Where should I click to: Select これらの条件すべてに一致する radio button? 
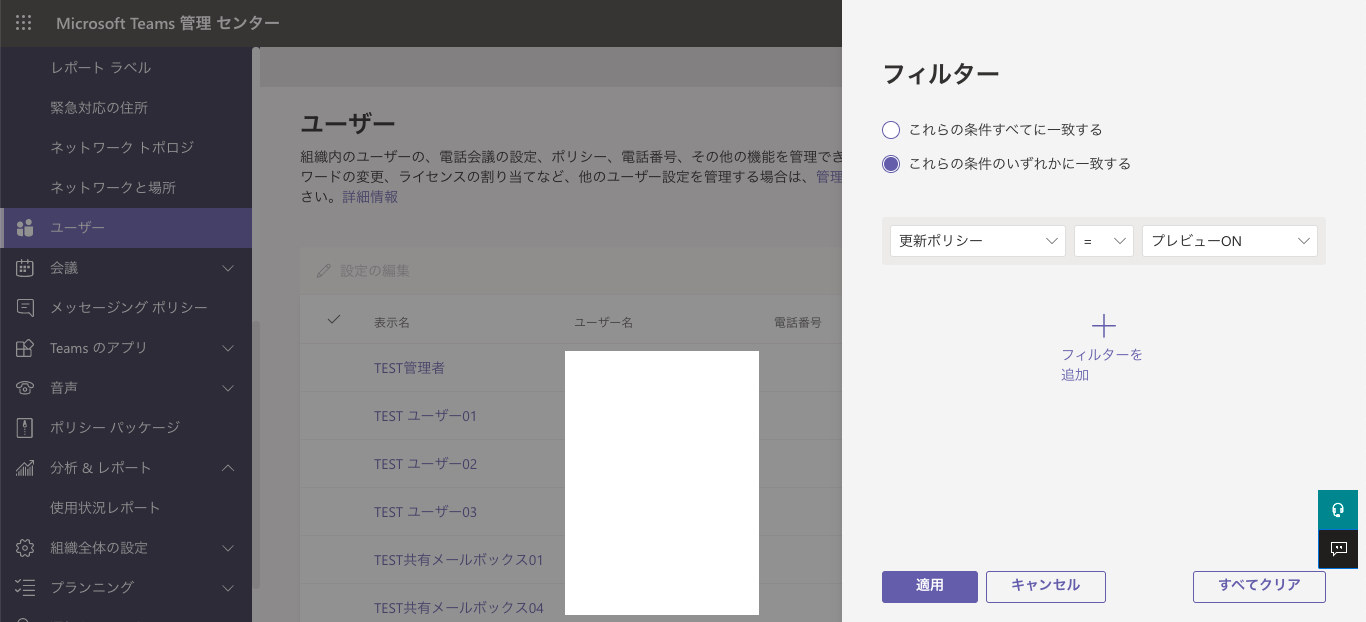(891, 130)
